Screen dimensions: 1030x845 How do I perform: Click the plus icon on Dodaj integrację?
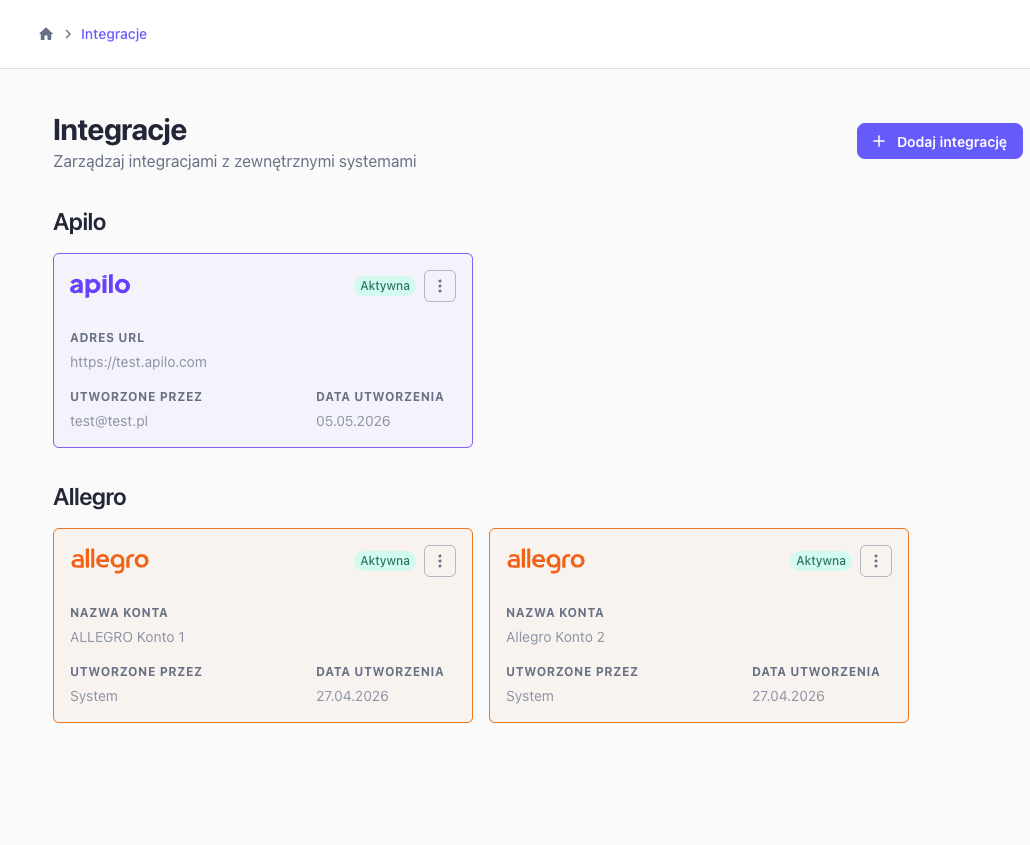click(879, 141)
